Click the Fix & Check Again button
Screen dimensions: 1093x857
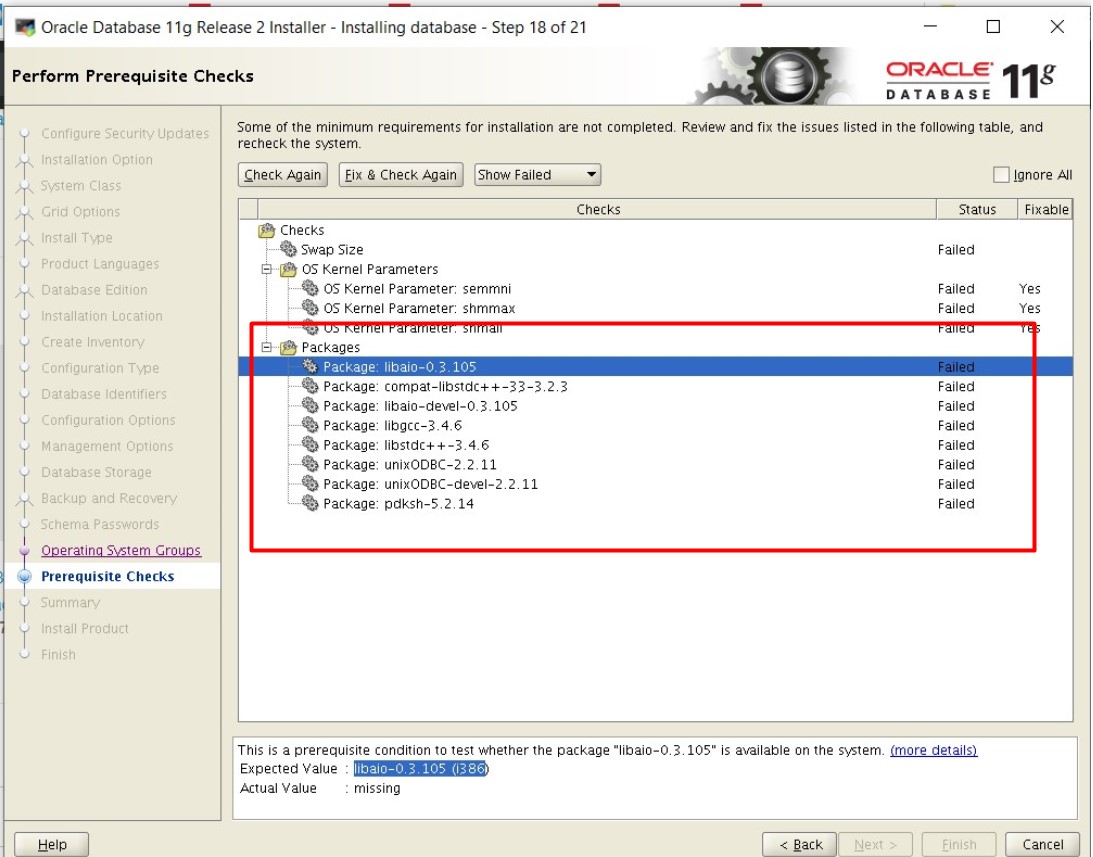point(400,174)
